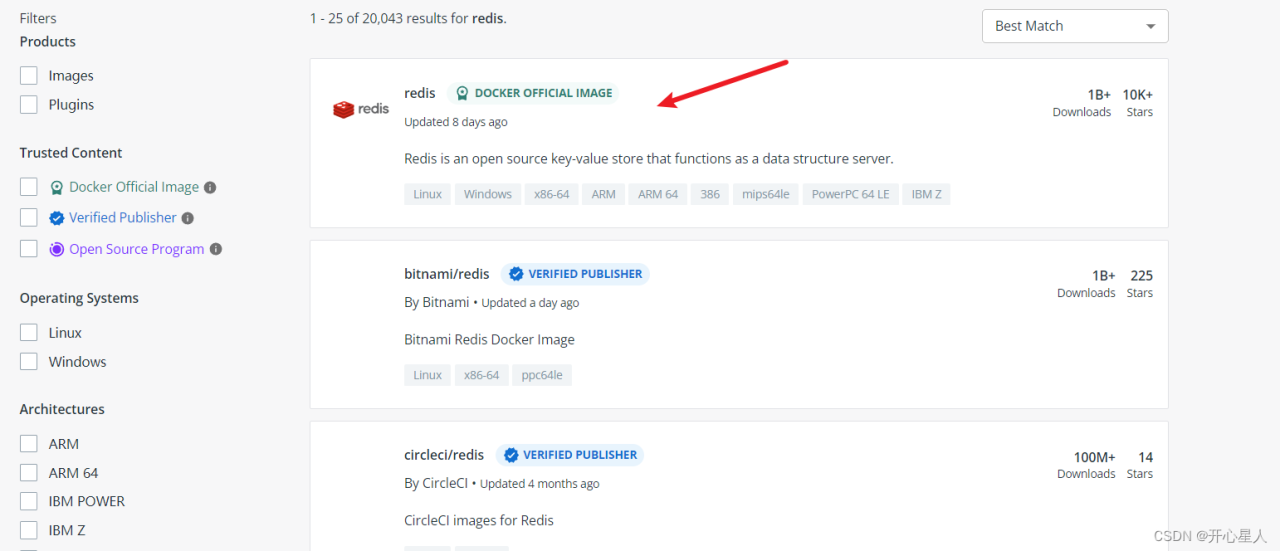The width and height of the screenshot is (1280, 551).
Task: Click the Redis logo in first result
Action: (360, 109)
